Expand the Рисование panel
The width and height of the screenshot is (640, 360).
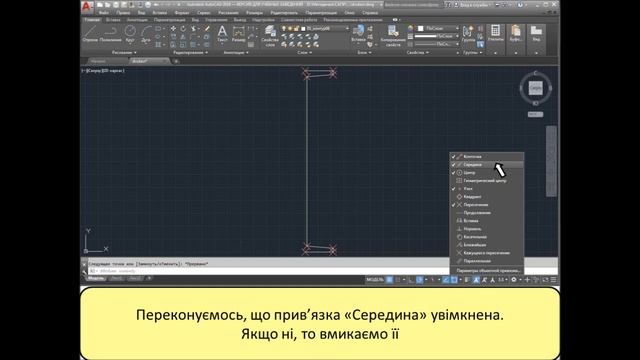(x=124, y=53)
